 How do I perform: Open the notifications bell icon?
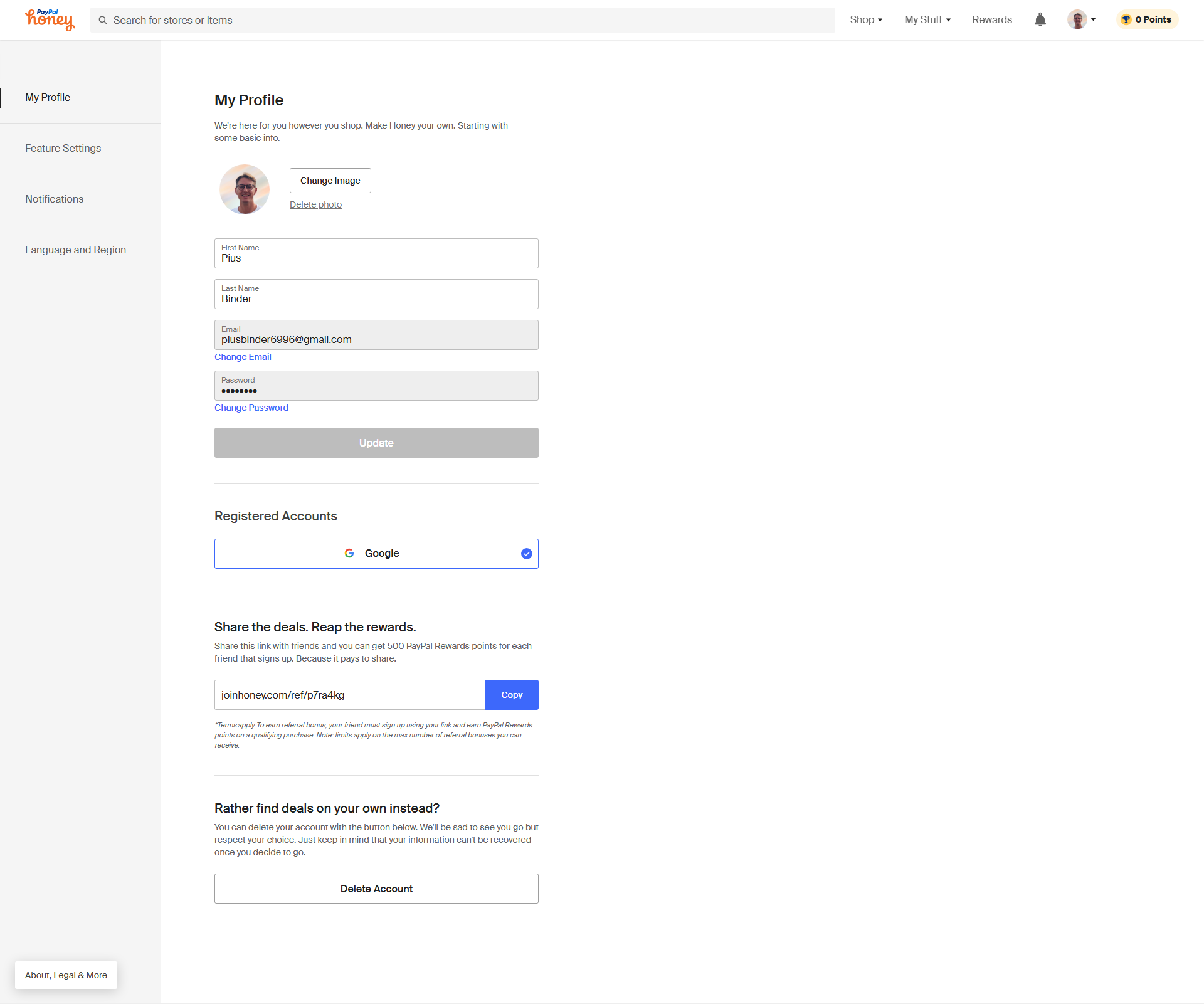[x=1040, y=19]
